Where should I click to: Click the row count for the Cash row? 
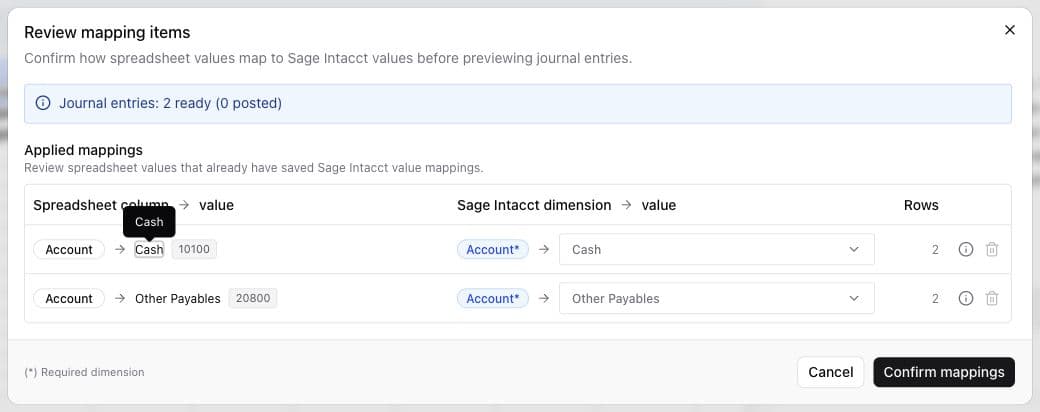[935, 249]
